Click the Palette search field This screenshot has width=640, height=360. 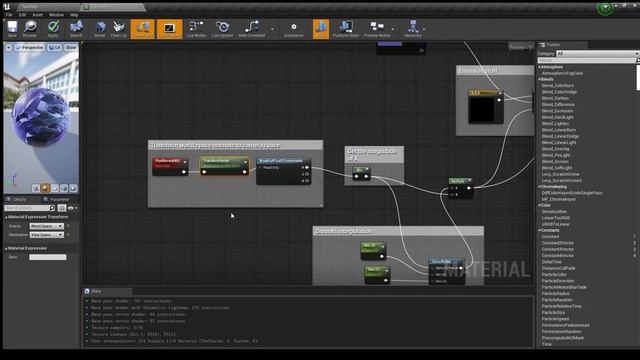click(587, 60)
